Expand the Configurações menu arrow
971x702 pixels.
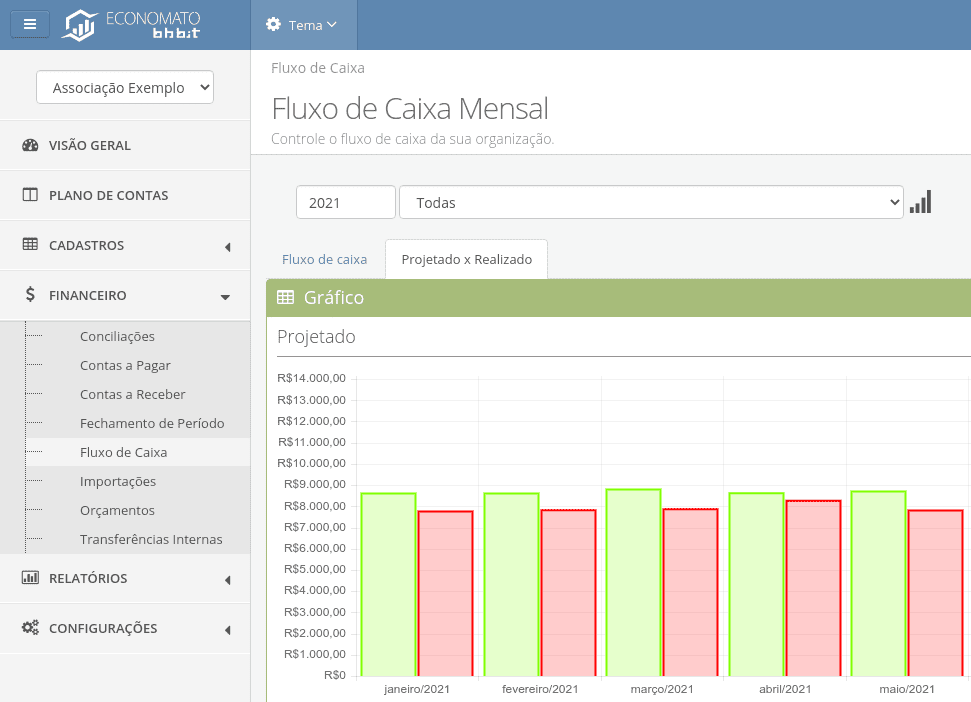coord(227,630)
